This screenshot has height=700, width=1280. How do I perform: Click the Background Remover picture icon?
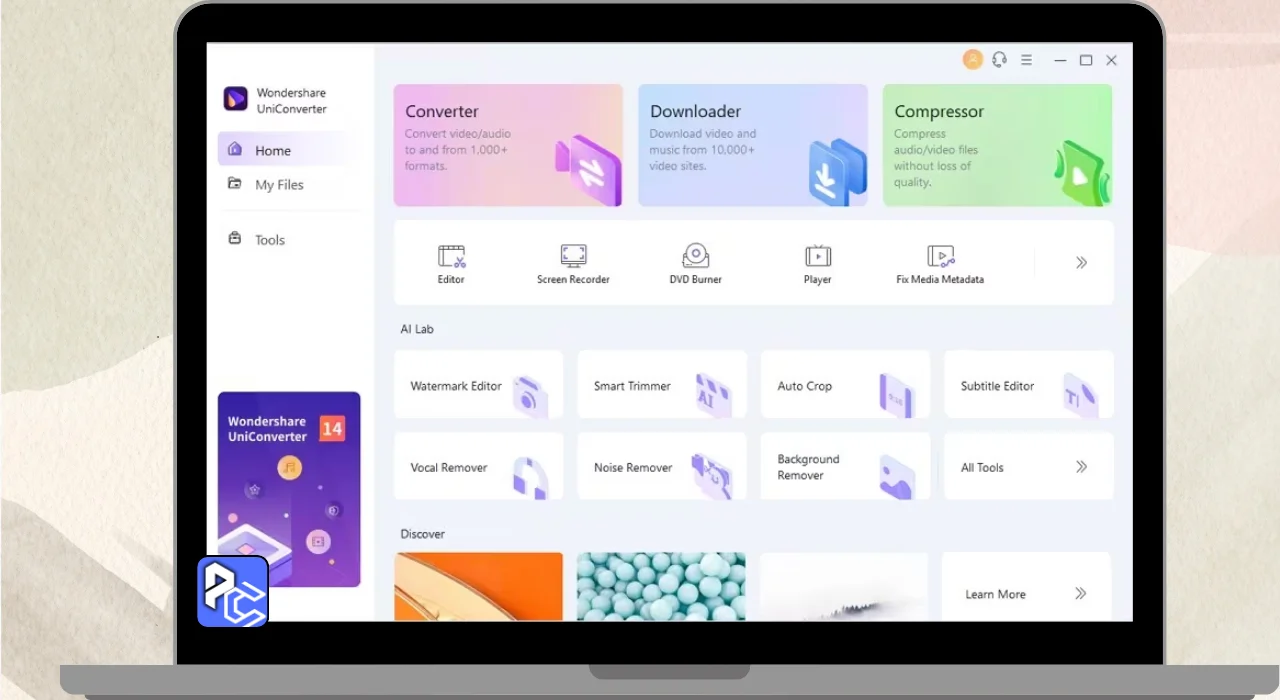pyautogui.click(x=897, y=478)
